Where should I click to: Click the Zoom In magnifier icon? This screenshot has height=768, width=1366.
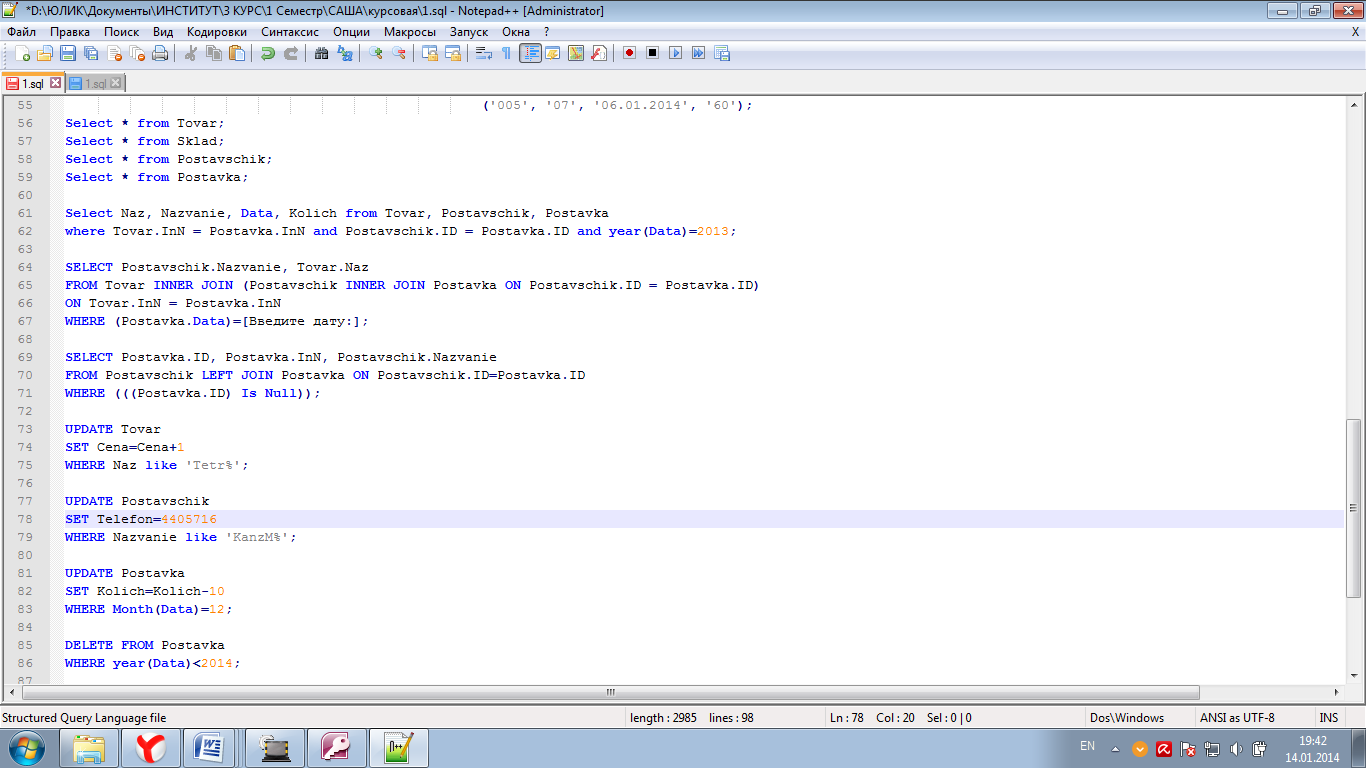tap(376, 53)
